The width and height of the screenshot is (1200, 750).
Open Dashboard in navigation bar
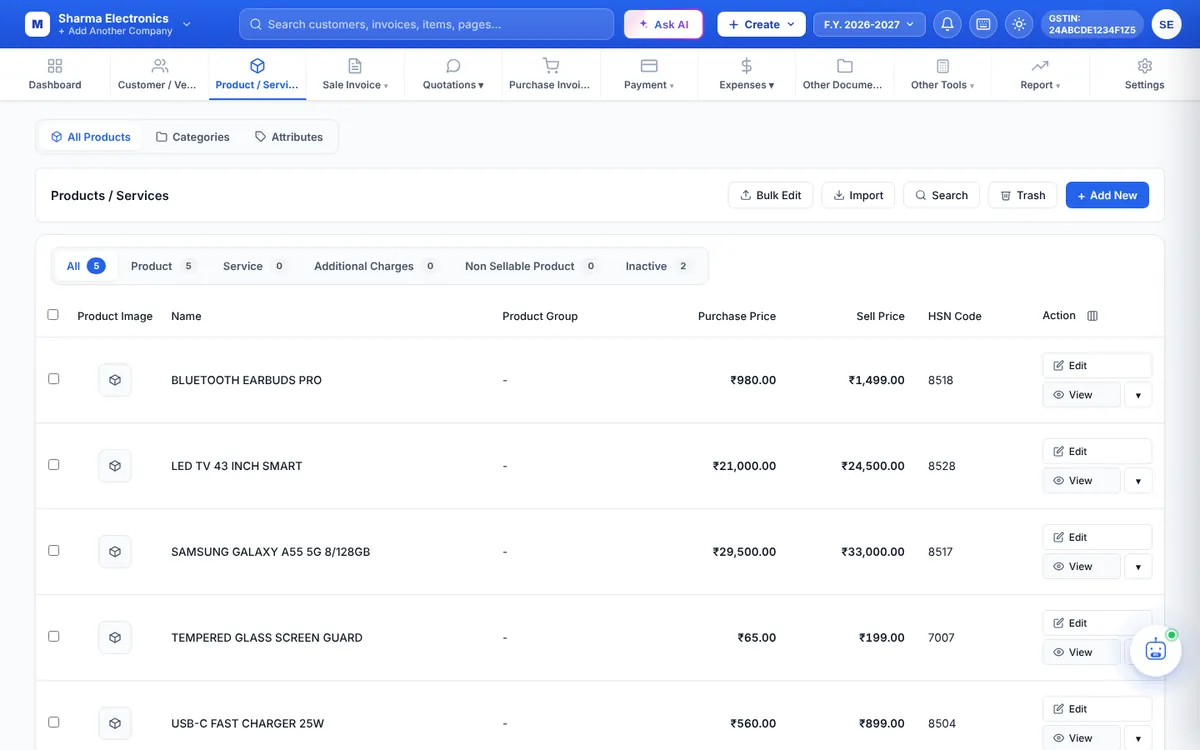(x=55, y=74)
